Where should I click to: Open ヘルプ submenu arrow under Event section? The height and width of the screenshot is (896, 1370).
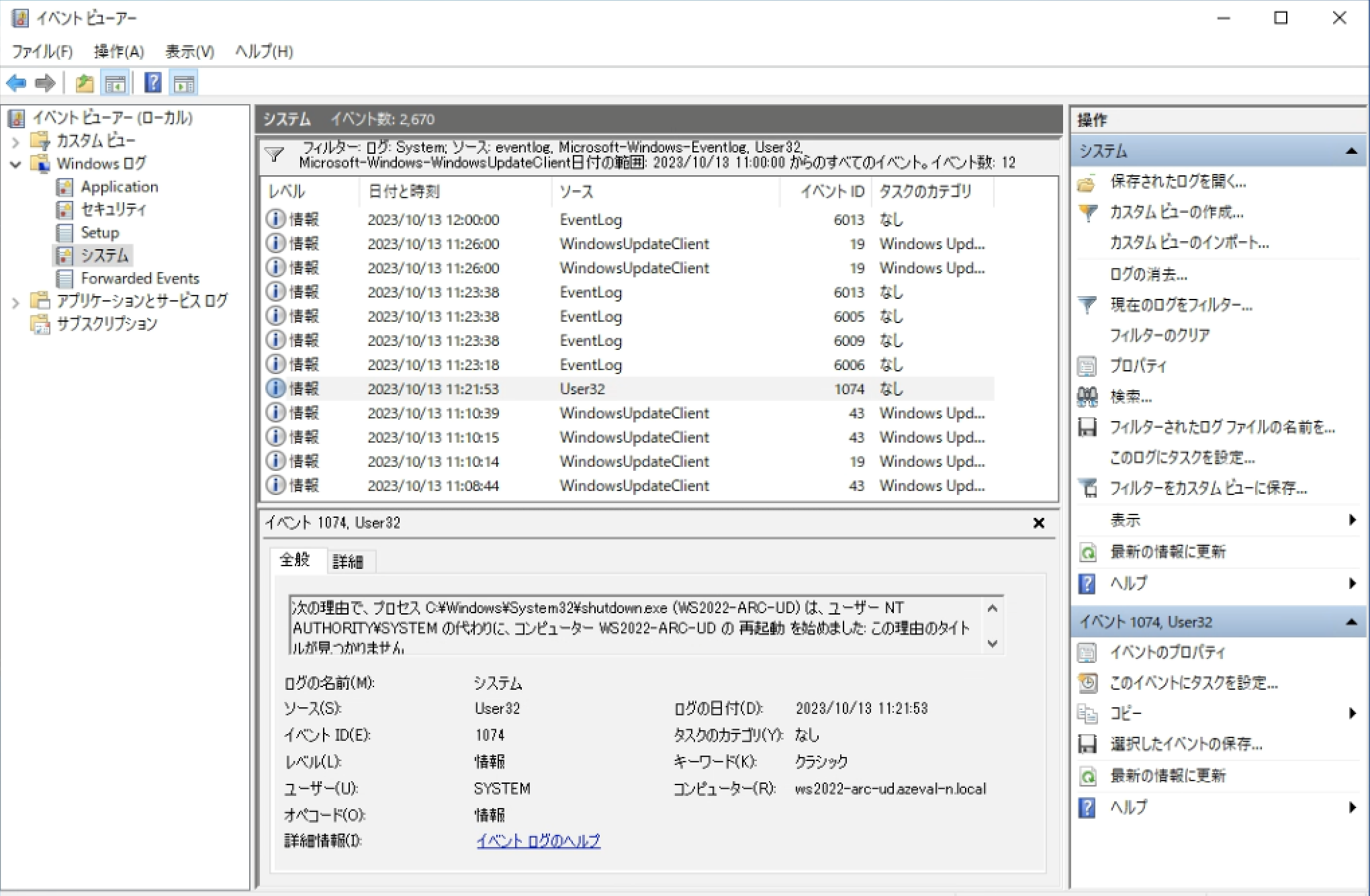click(1352, 807)
